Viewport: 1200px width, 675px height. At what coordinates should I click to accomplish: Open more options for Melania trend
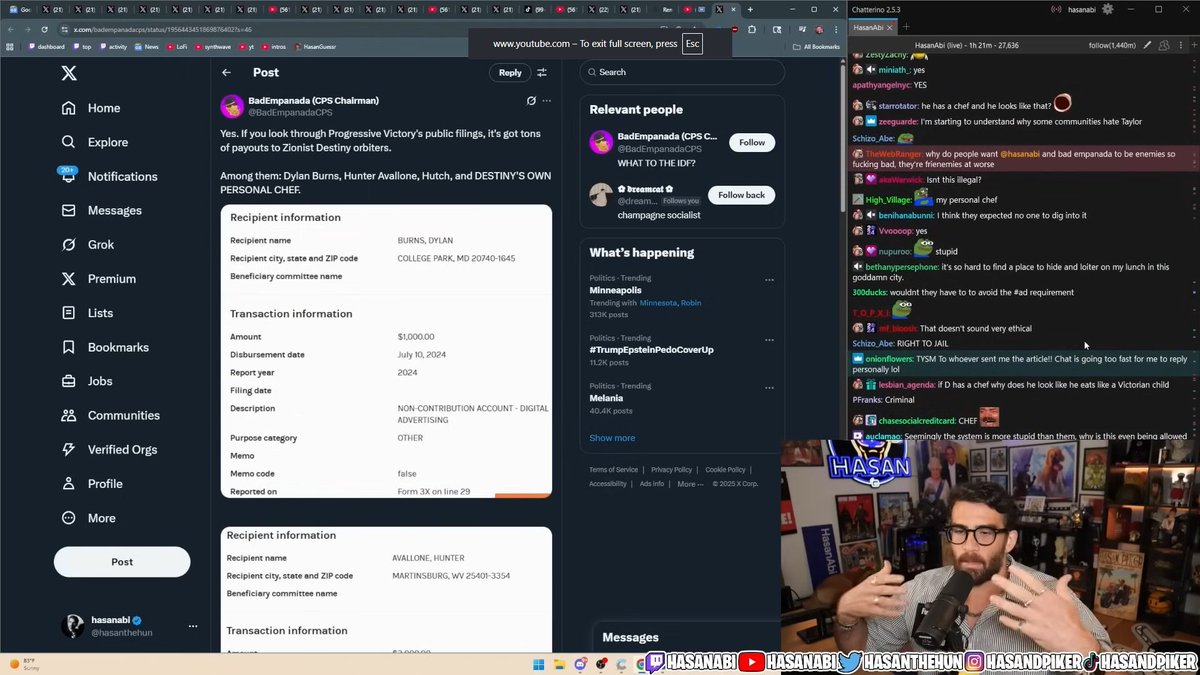(769, 388)
